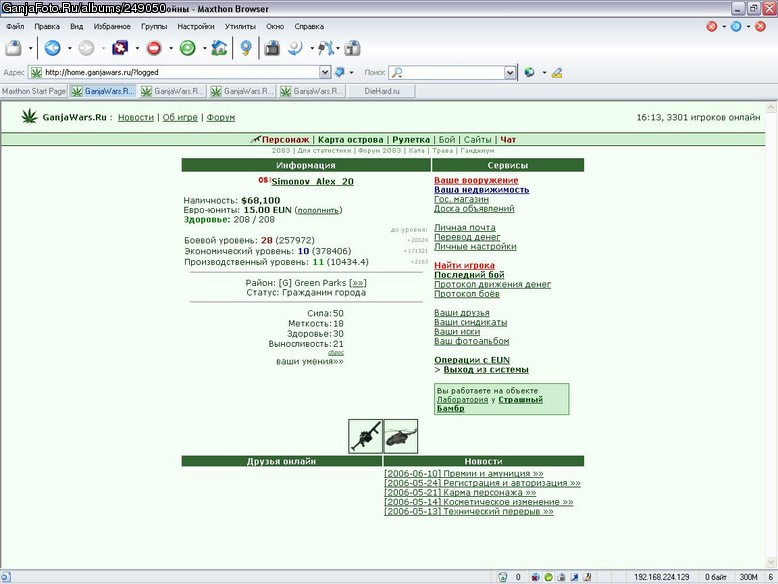
Task: Click the search engine globe icon
Action: coord(529,72)
